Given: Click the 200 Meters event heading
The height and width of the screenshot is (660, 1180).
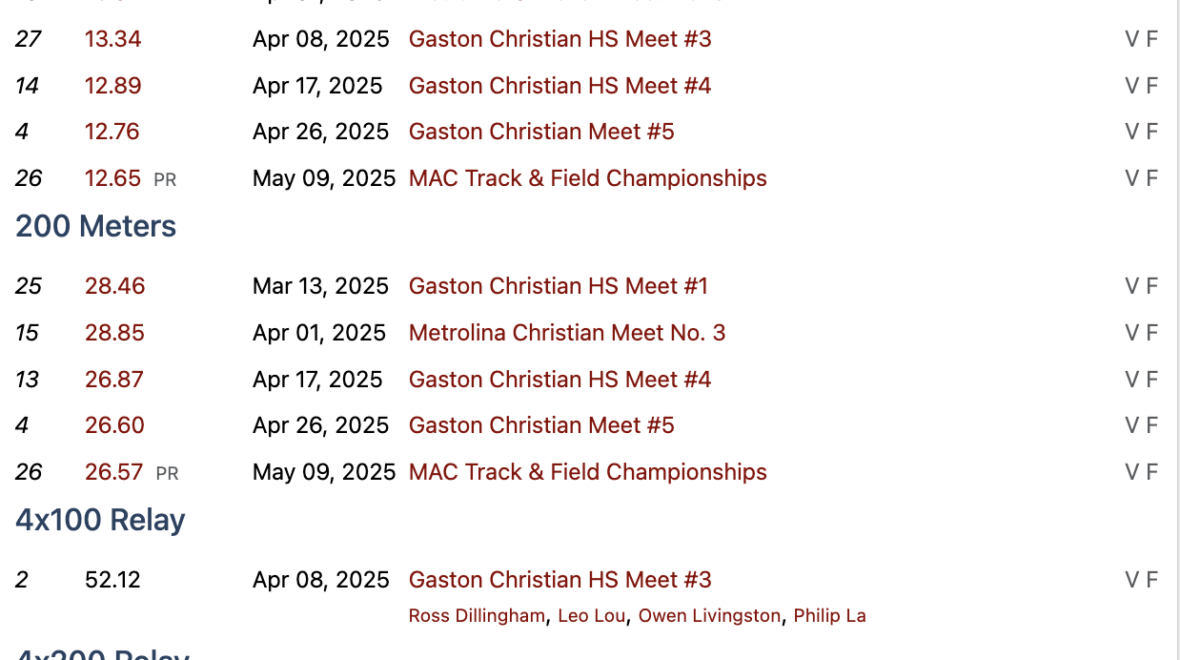Looking at the screenshot, I should coord(96,227).
